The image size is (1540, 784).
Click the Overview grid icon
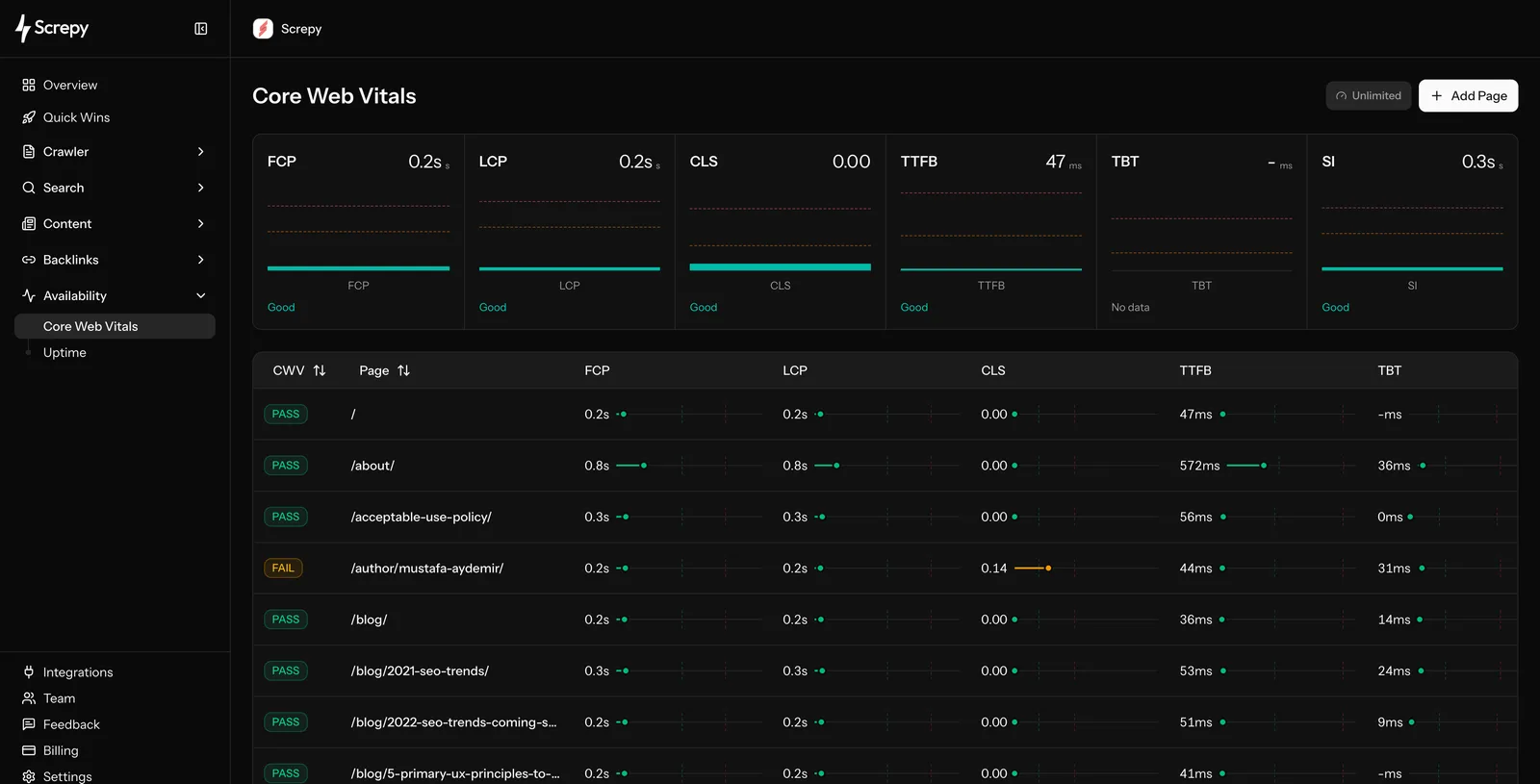pyautogui.click(x=29, y=85)
